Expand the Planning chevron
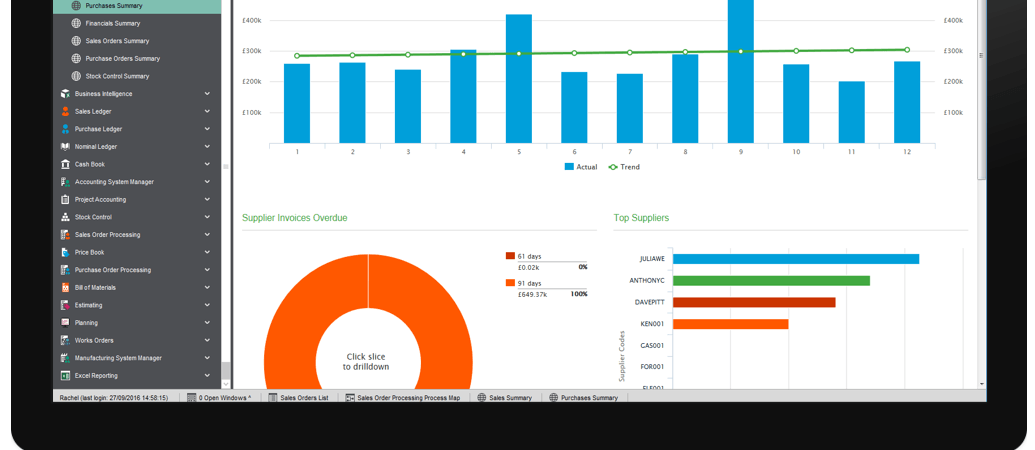 pyautogui.click(x=207, y=323)
